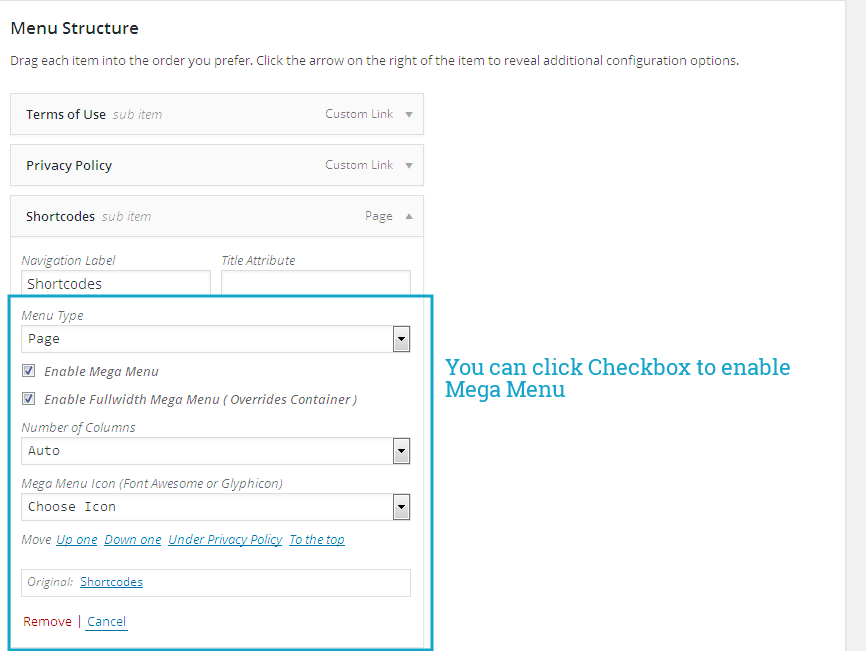Move item To the top
866x651 pixels.
[x=317, y=540]
